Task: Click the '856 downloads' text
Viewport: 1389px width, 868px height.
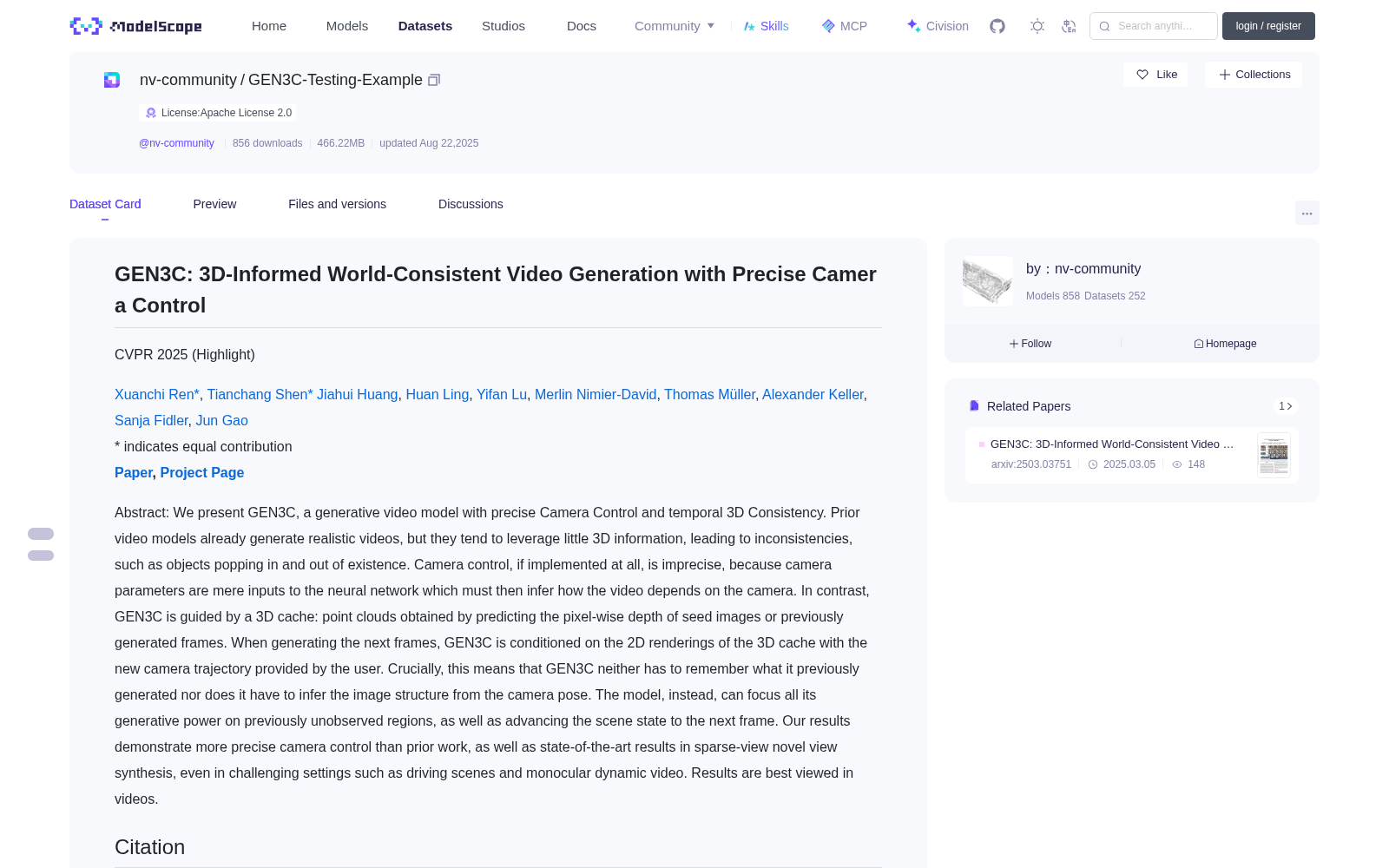Action: click(x=267, y=143)
